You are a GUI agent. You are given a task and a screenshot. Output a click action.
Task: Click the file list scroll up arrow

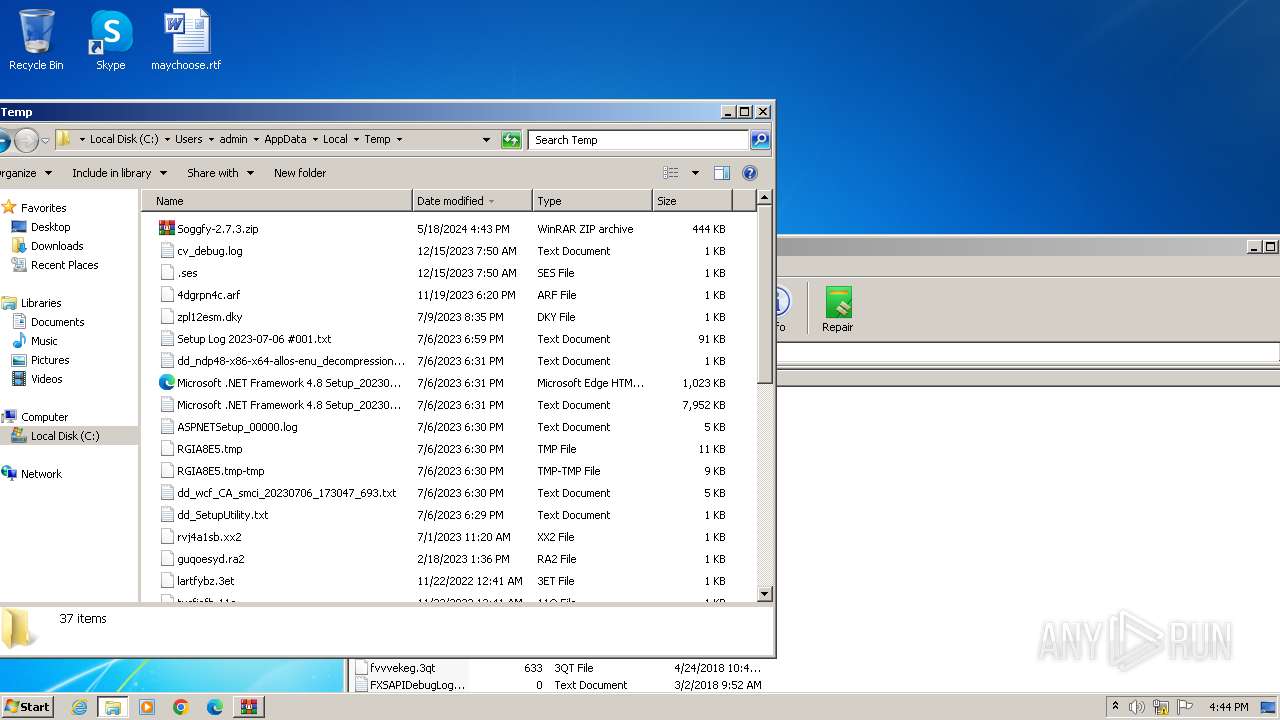pos(764,199)
